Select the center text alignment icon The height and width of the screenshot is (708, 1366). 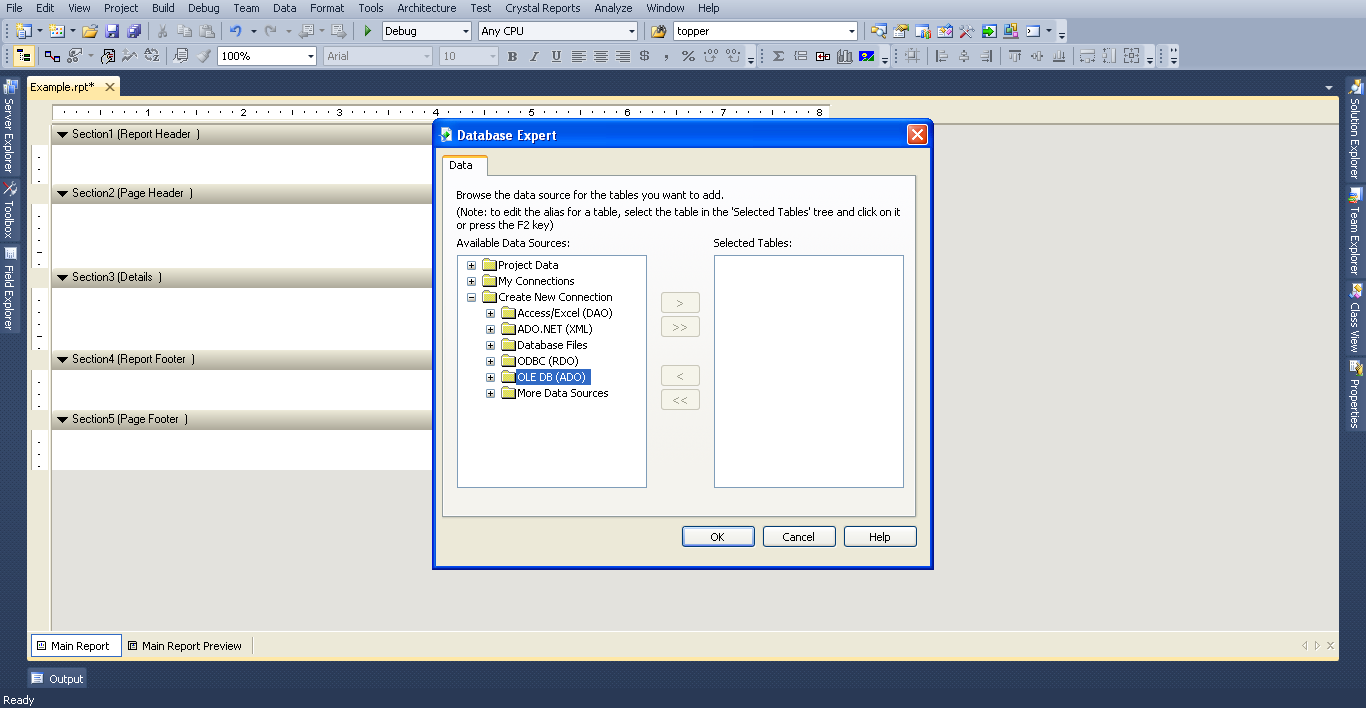coord(601,56)
